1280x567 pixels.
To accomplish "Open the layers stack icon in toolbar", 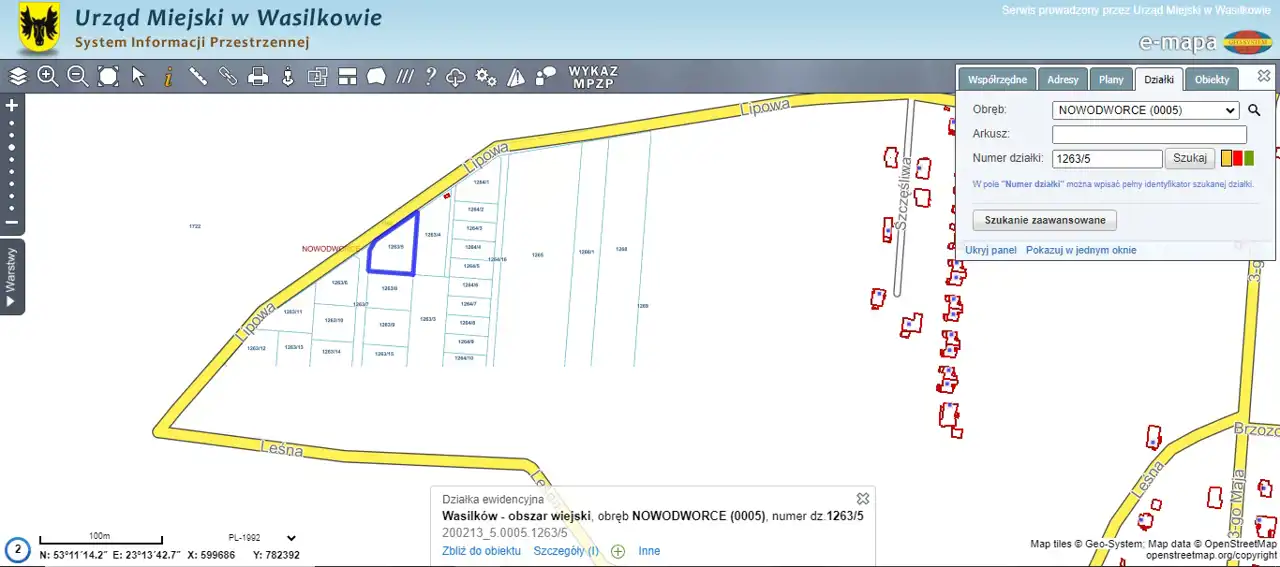I will pos(18,76).
